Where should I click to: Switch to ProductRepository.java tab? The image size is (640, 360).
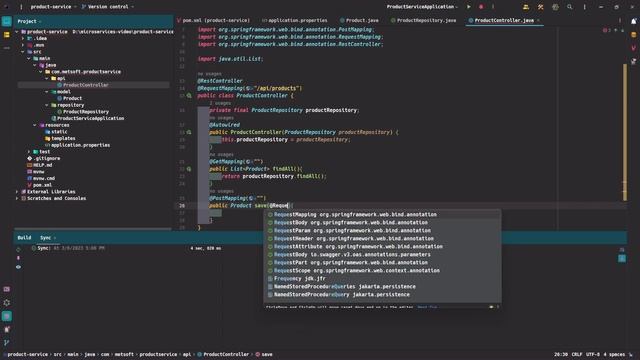click(x=423, y=20)
